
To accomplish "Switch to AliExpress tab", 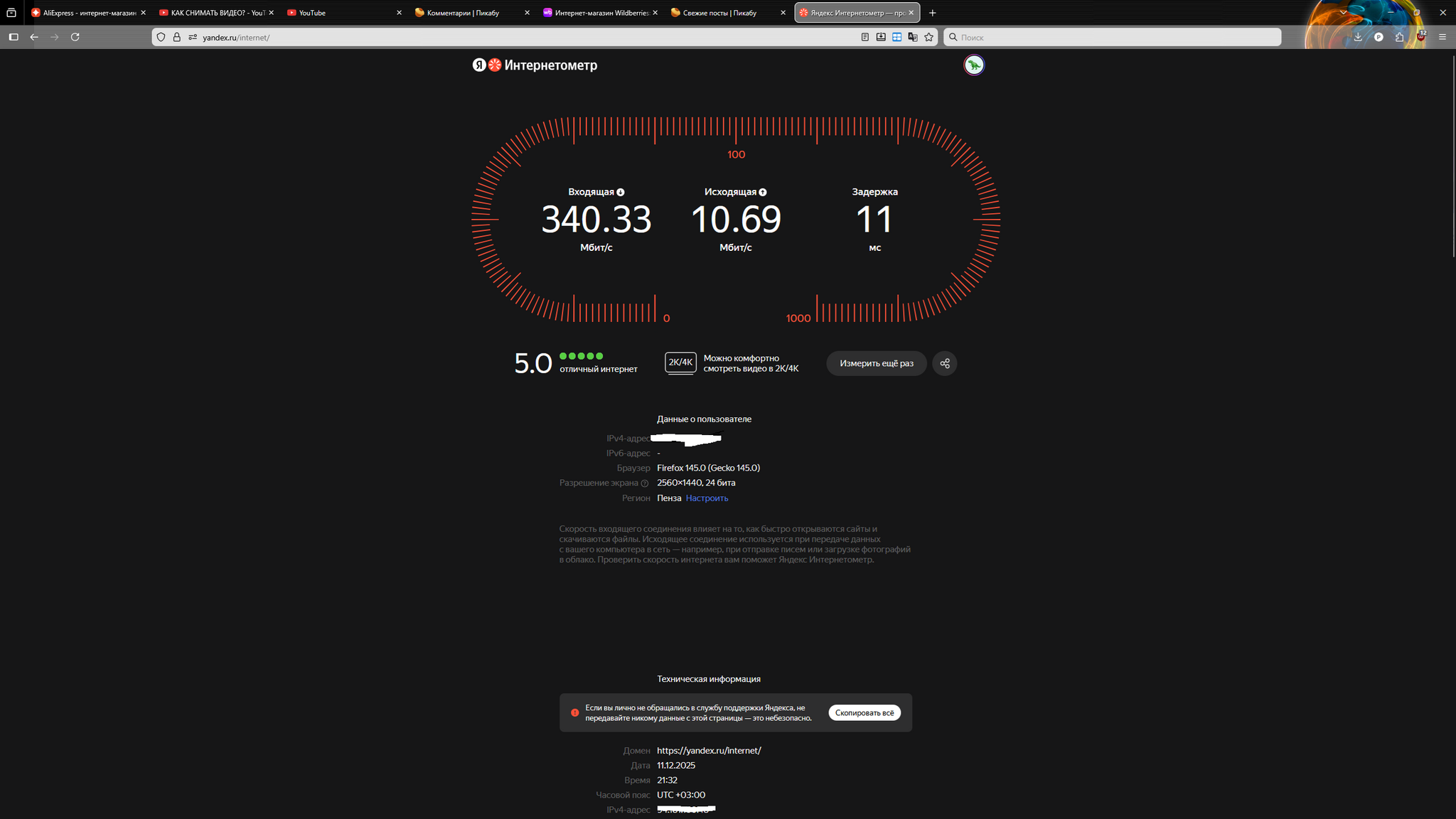I will 85,13.
